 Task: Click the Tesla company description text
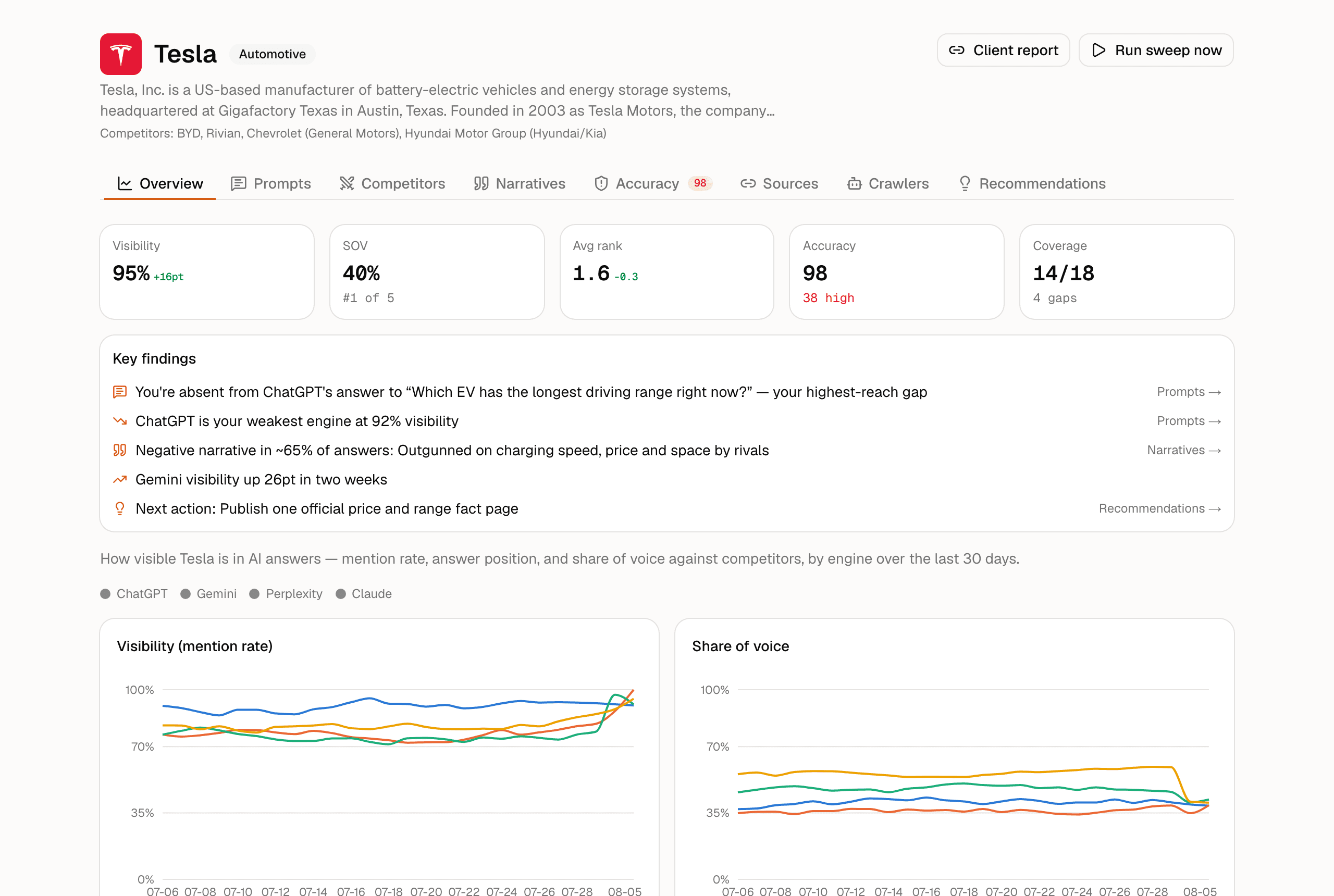point(437,101)
